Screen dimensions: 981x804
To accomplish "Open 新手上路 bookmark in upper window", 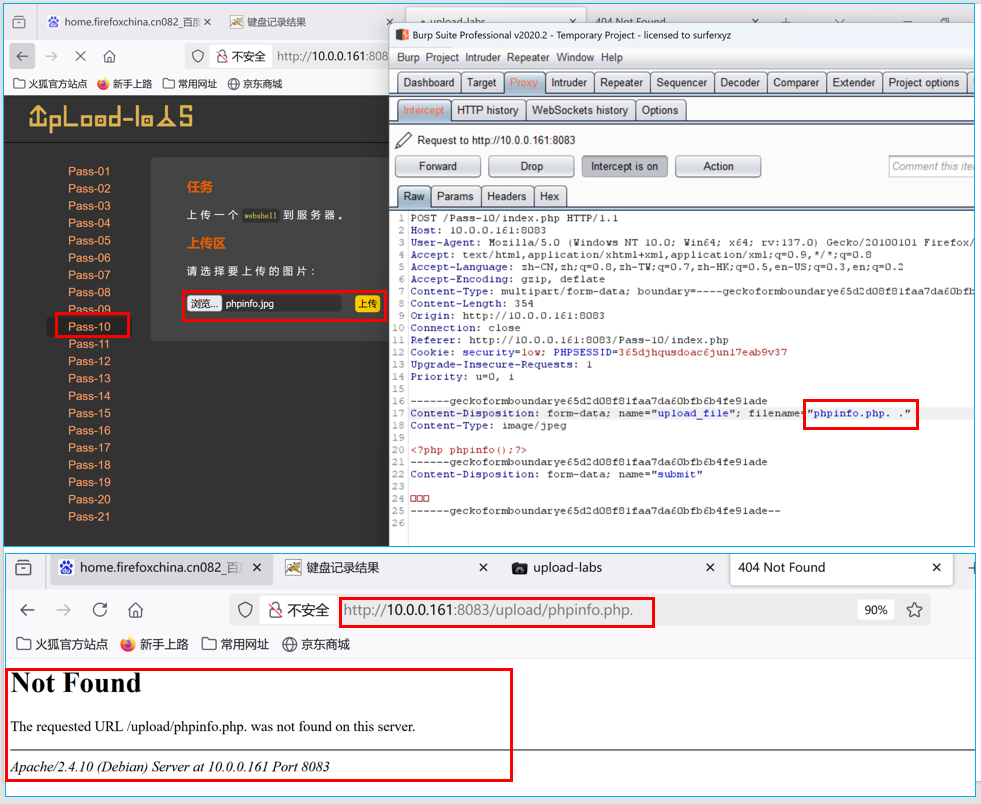I will (x=125, y=84).
